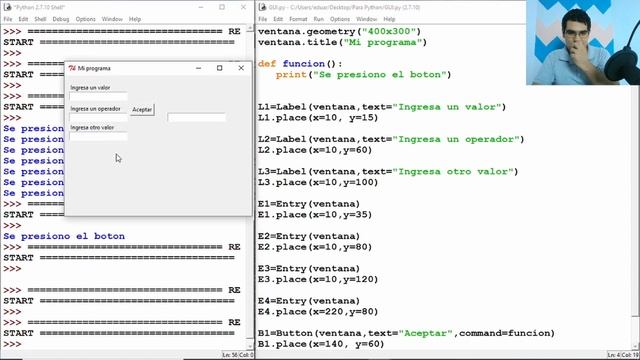Click 'Ingresa otro valor' label in Mi programa
Image resolution: width=640 pixels, height=360 pixels.
coord(92,128)
